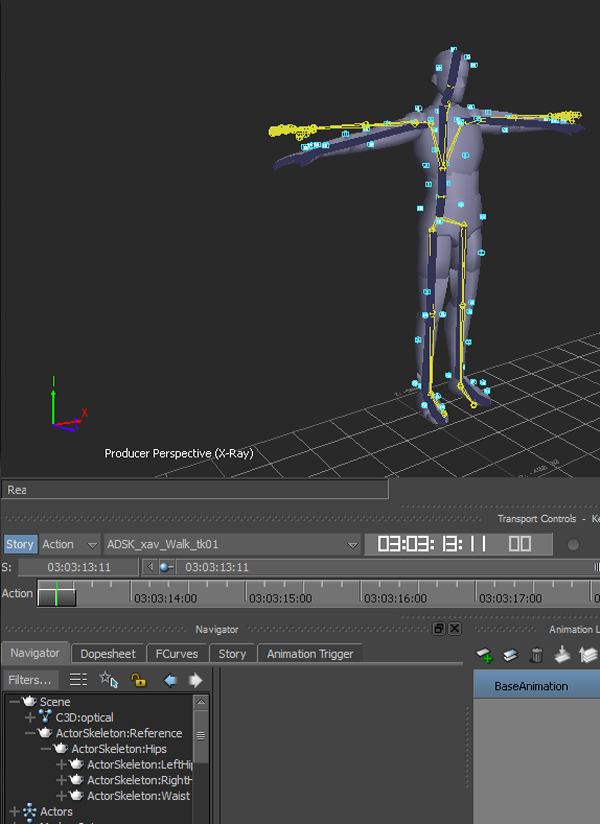Collapse the ActorSkeleton:Reference node
The image size is (600, 824).
pos(30,733)
